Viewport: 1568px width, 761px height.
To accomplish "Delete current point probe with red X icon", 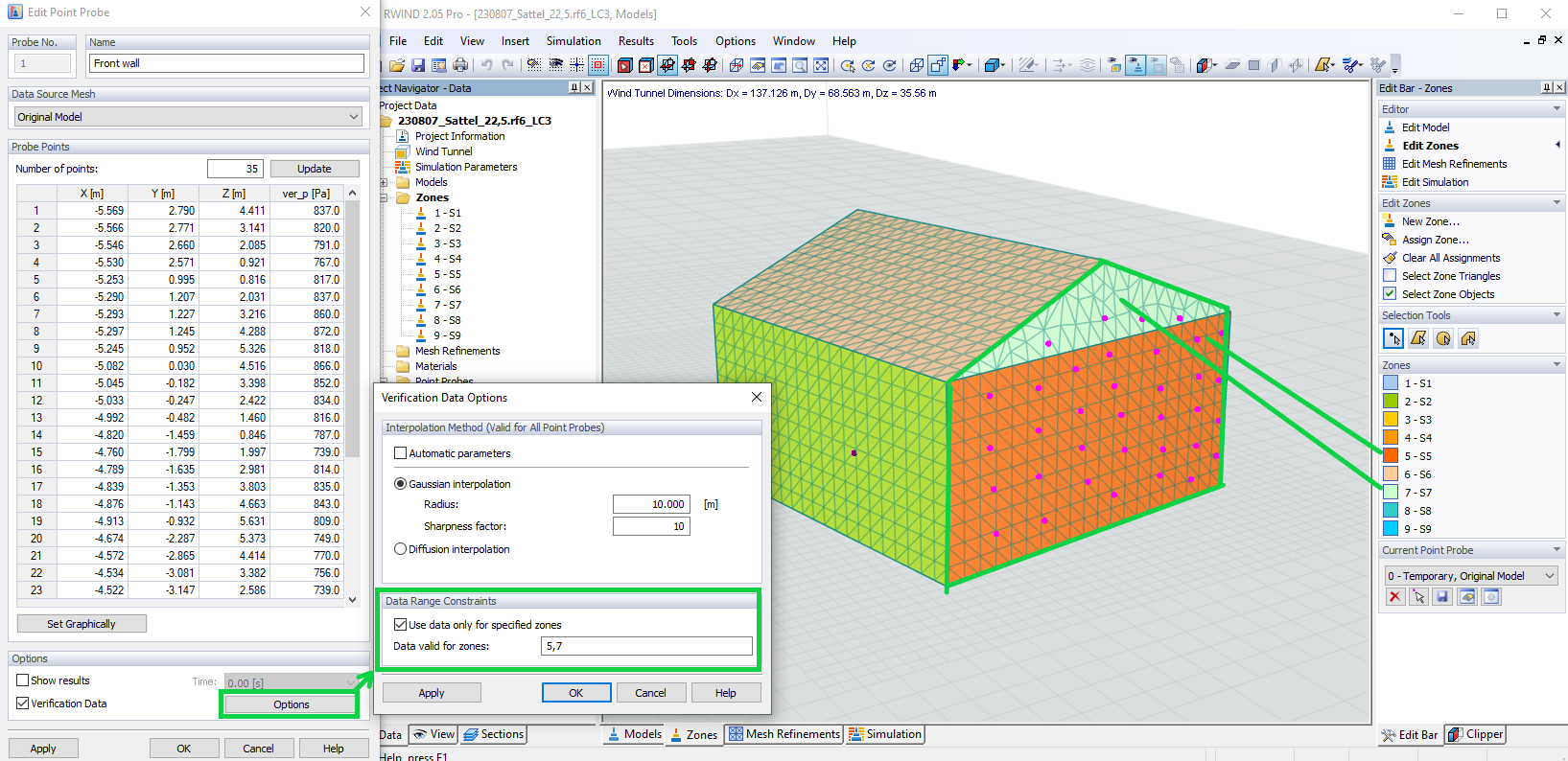I will (1395, 597).
